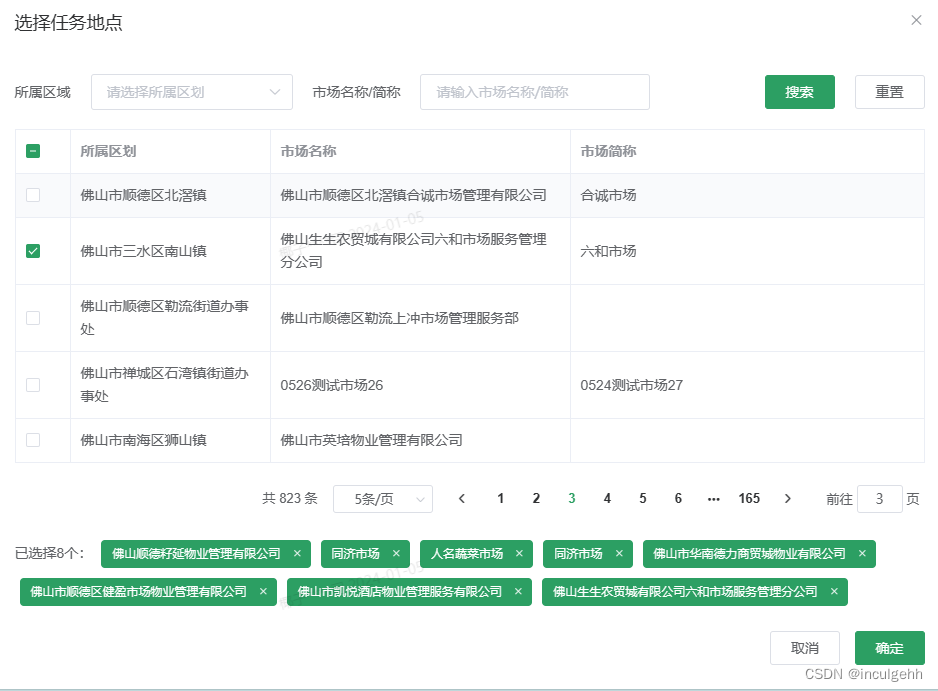Remove the 佛山市凯悦酒店物业管理服务有限公司 tag
Image resolution: width=938 pixels, height=691 pixels.
click(x=518, y=591)
